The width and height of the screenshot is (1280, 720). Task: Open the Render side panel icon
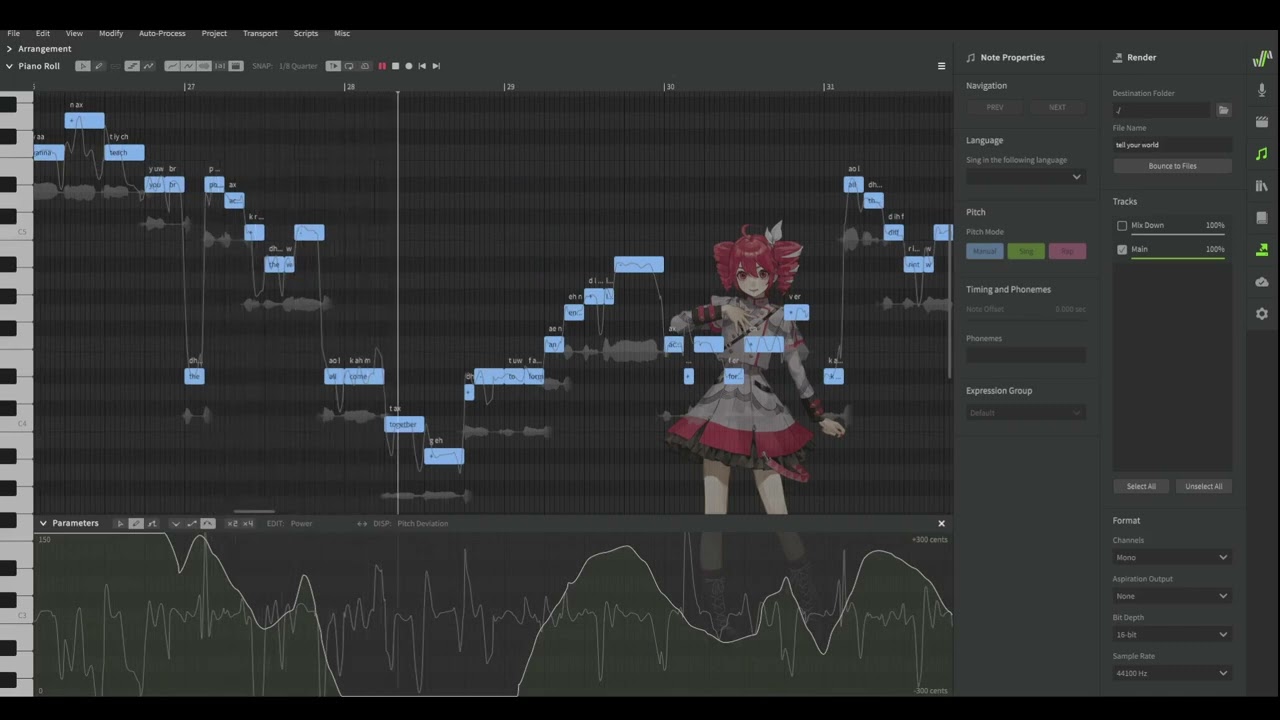[1262, 250]
